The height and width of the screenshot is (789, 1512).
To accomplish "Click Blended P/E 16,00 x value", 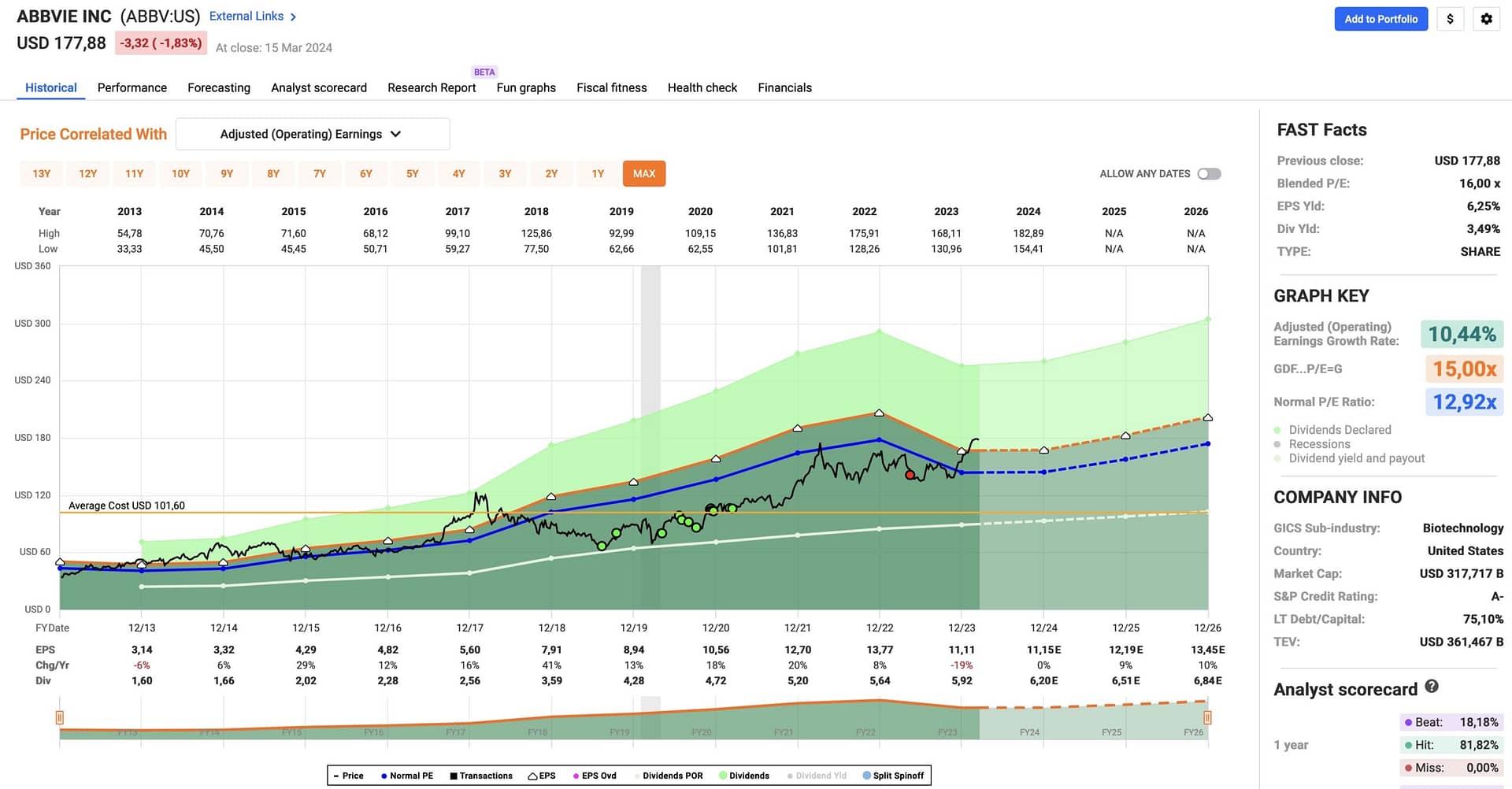I will pos(1479,183).
